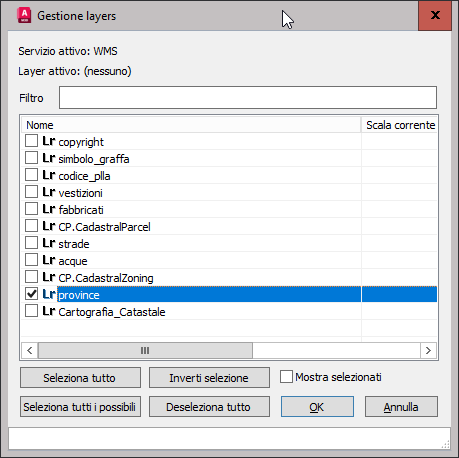Image resolution: width=459 pixels, height=458 pixels.
Task: Click into the Filtro text field
Action: point(248,98)
